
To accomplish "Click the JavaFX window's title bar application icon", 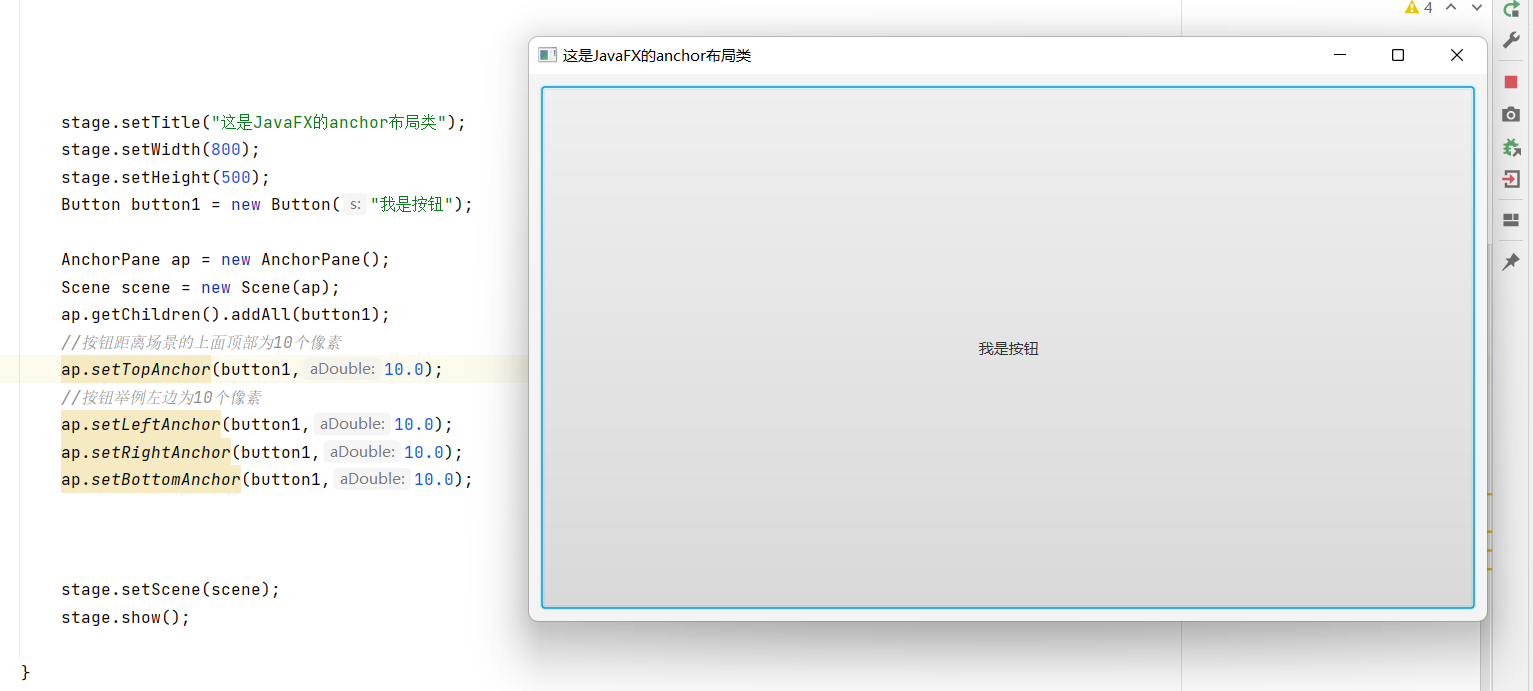I will (x=547, y=55).
